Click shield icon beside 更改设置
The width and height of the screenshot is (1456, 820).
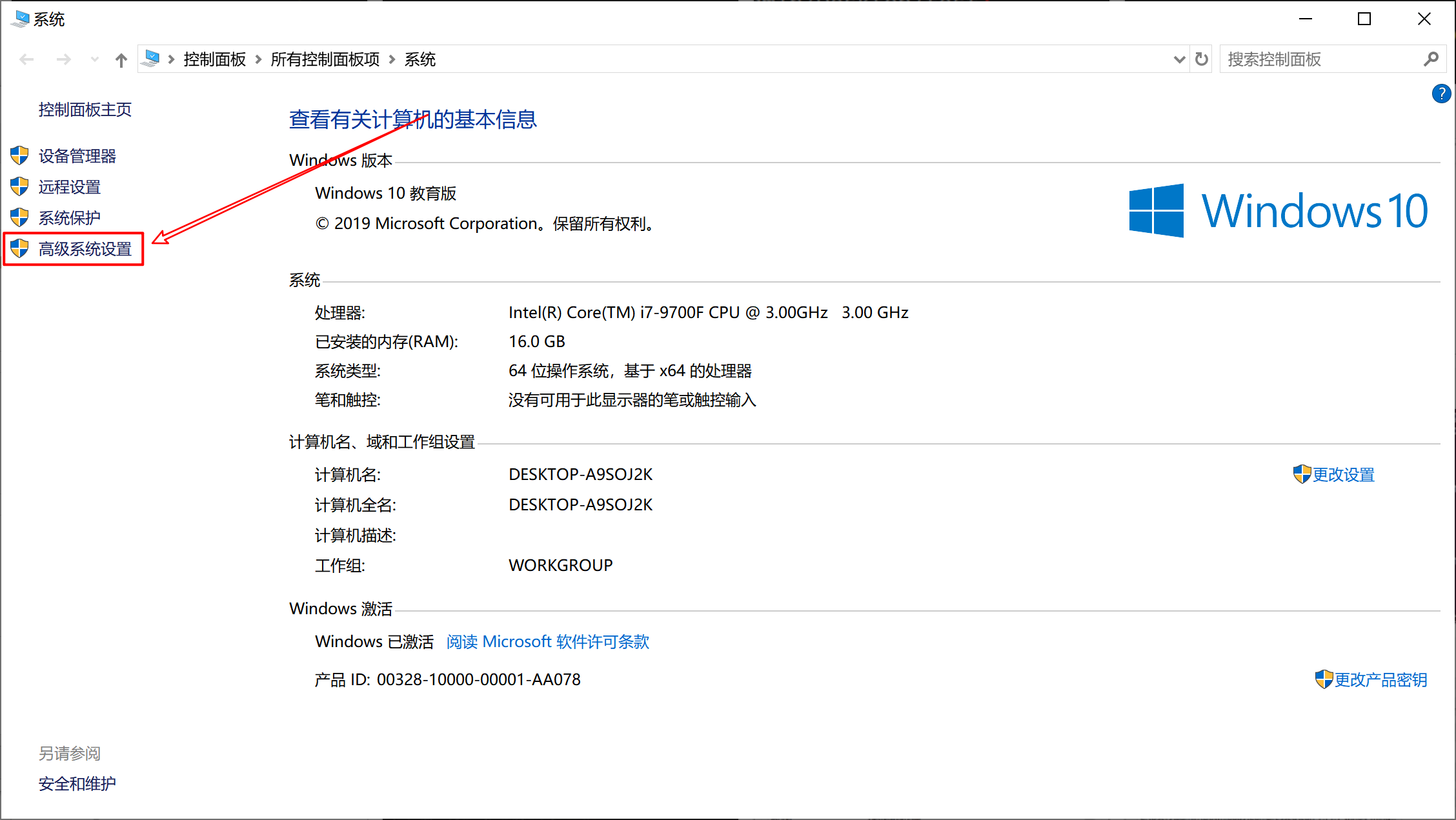pyautogui.click(x=1302, y=474)
